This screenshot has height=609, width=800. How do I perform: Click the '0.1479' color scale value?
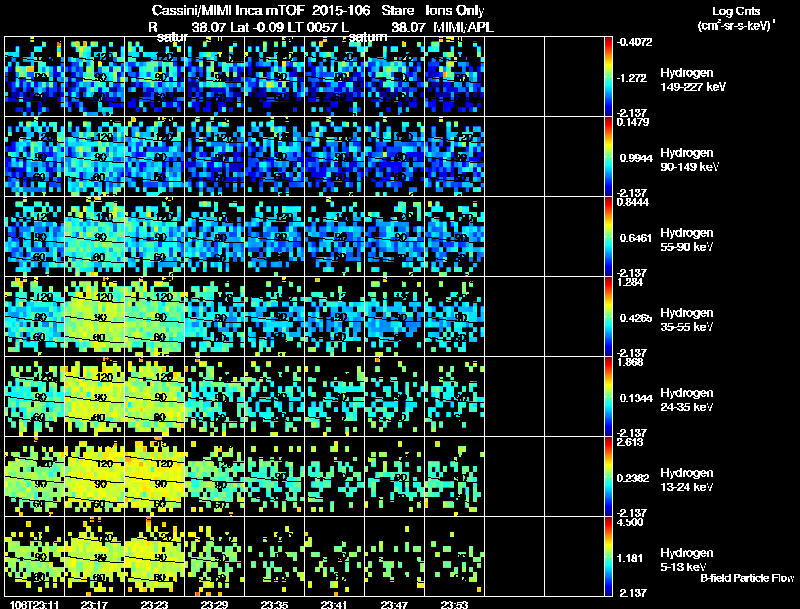(633, 122)
